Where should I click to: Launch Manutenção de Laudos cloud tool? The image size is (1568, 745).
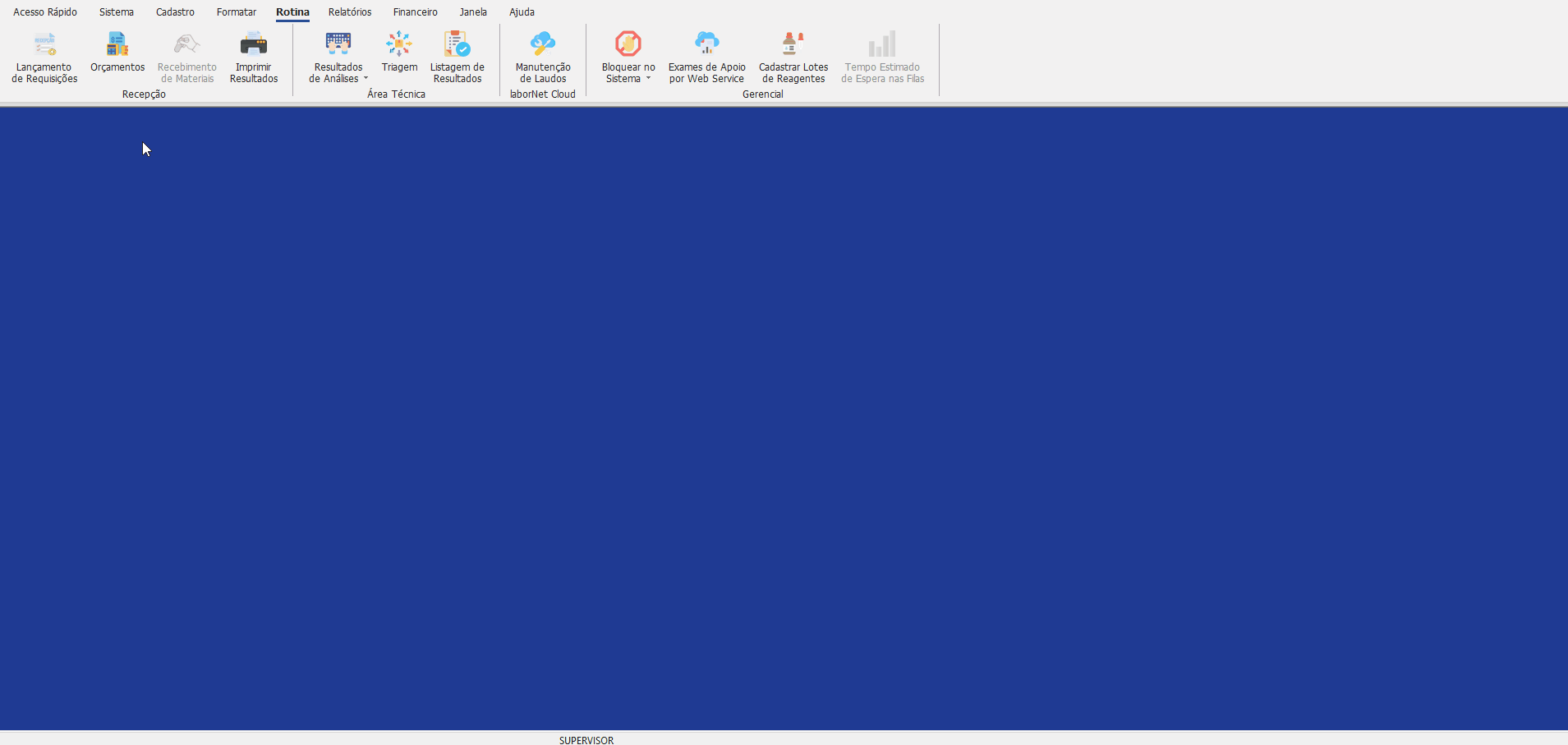pos(543,44)
